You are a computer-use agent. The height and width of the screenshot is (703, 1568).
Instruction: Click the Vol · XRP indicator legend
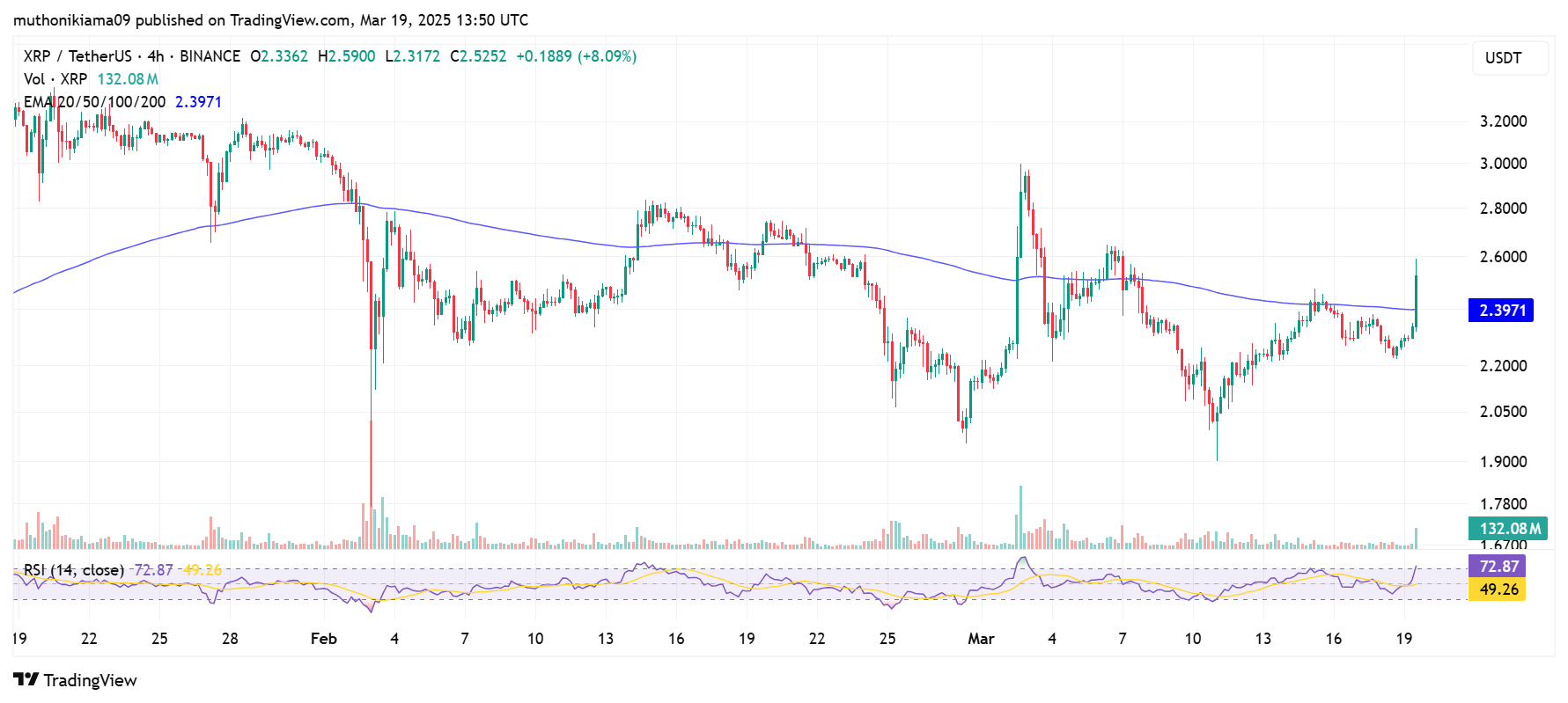coord(55,79)
